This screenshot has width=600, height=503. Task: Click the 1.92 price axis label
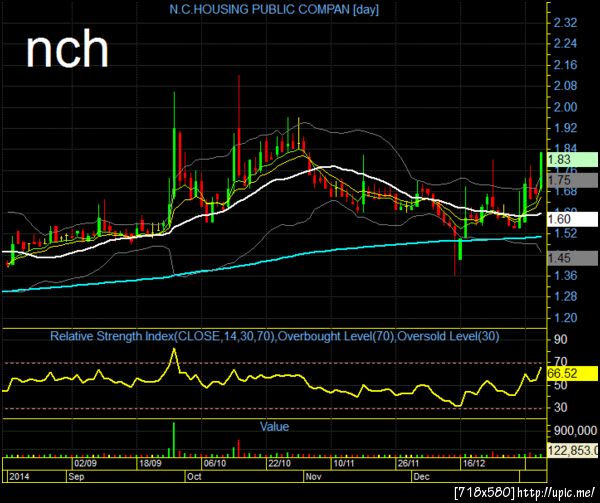(x=565, y=128)
